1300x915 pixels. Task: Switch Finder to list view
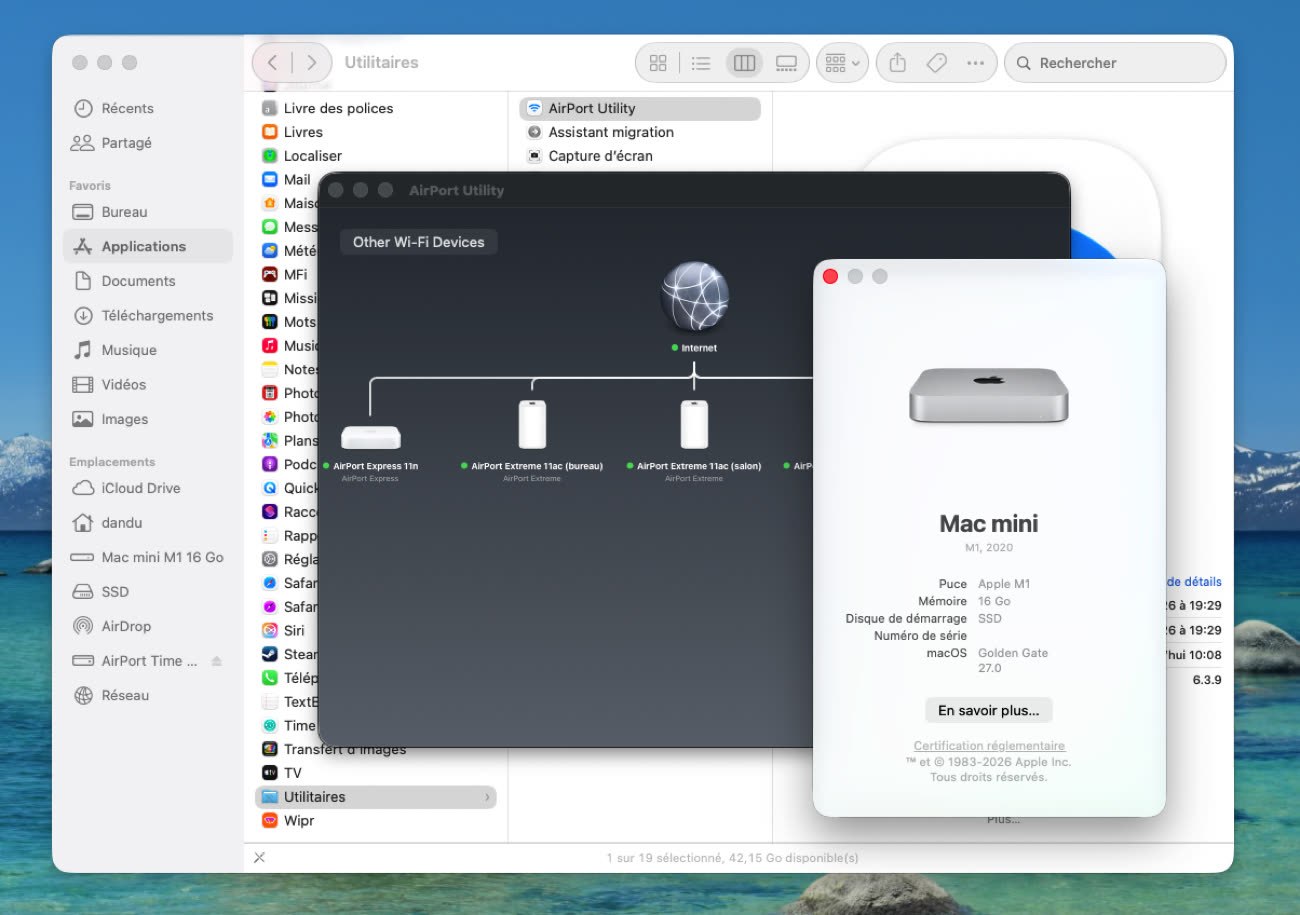click(x=701, y=63)
